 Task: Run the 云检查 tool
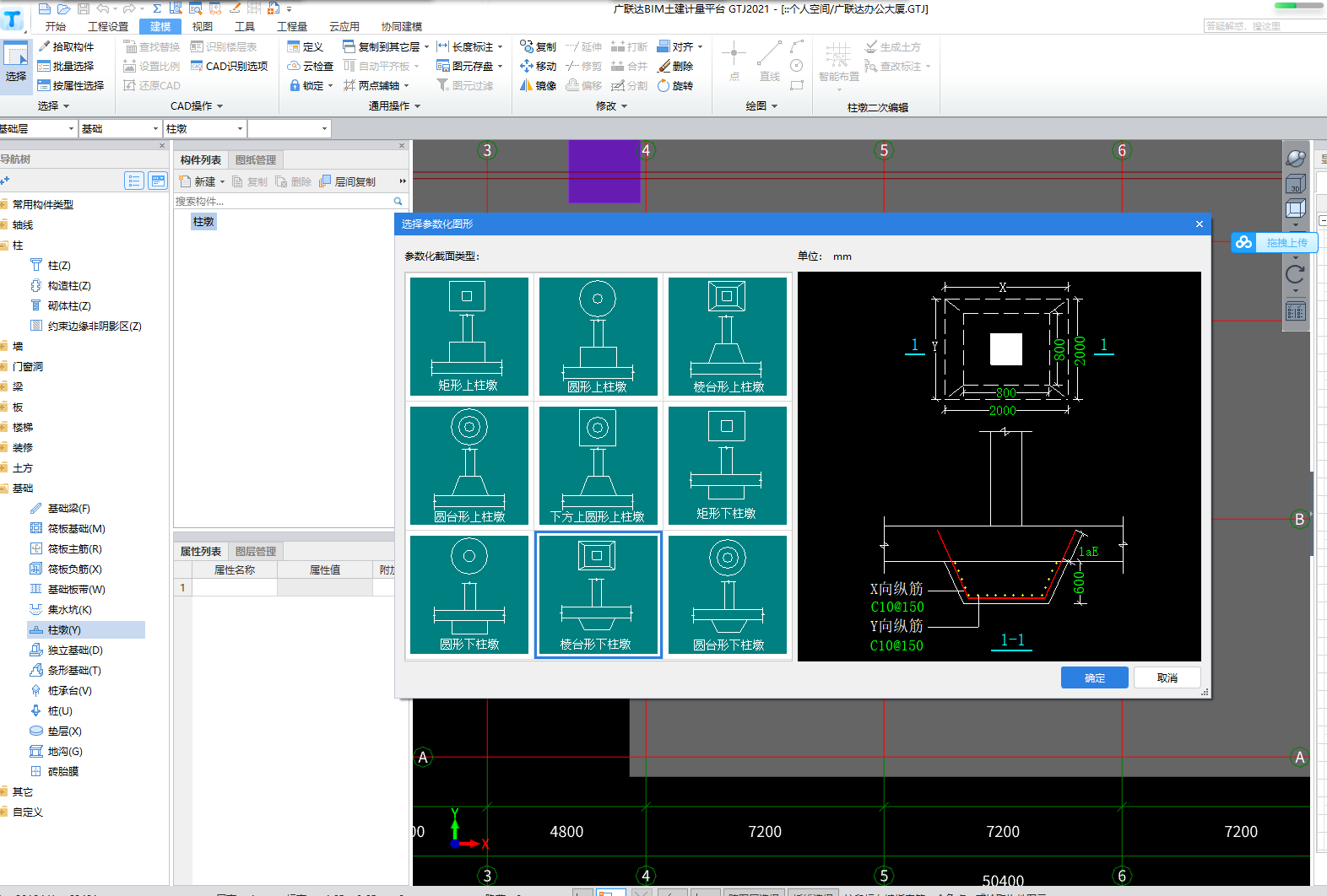pyautogui.click(x=310, y=66)
